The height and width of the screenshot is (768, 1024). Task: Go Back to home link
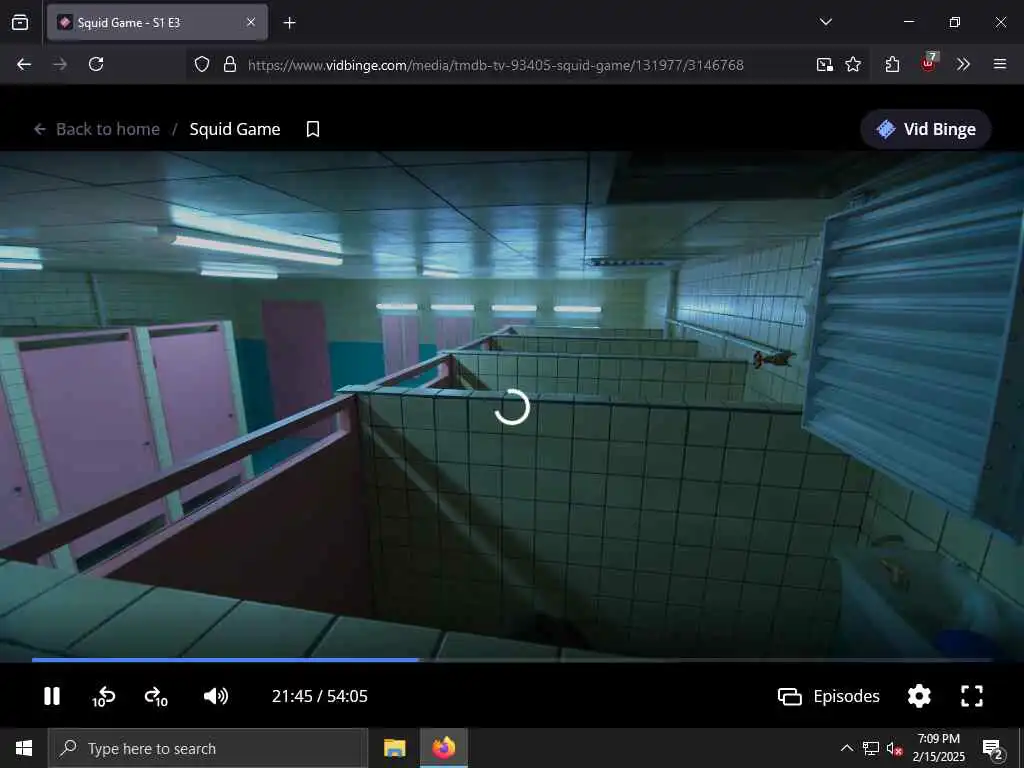tap(97, 129)
